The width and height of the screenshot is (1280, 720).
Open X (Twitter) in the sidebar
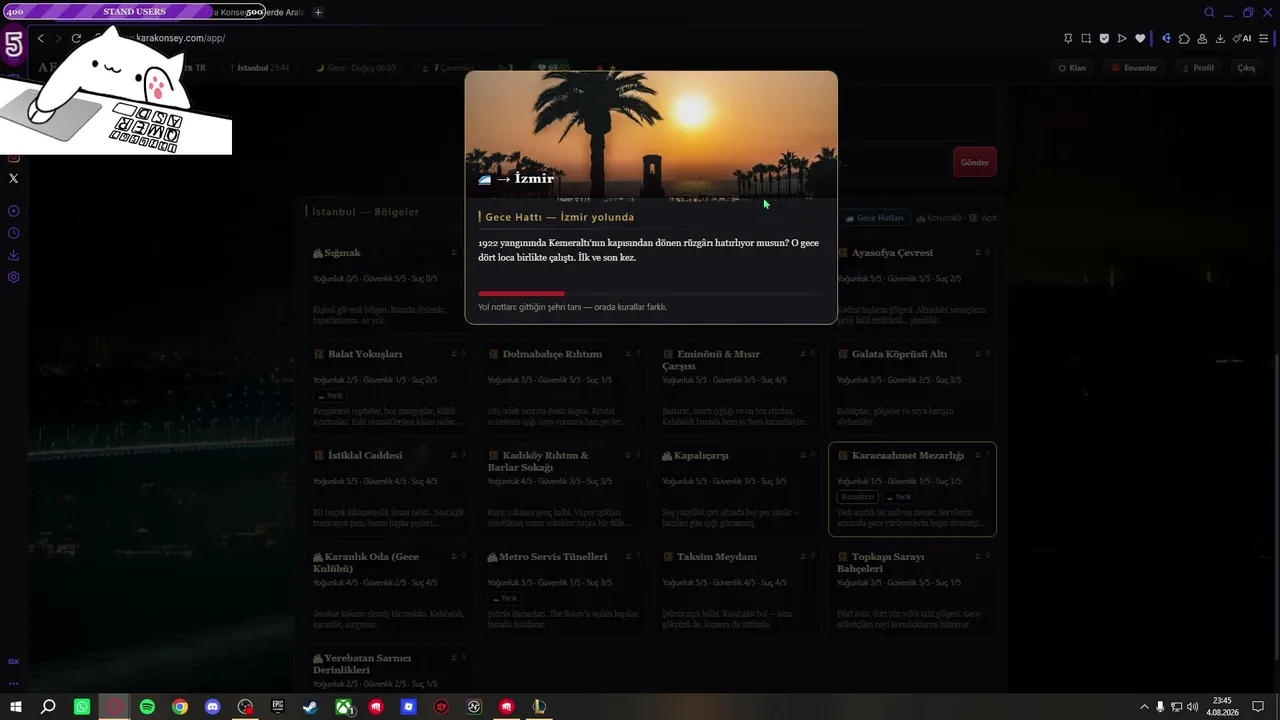(x=13, y=178)
